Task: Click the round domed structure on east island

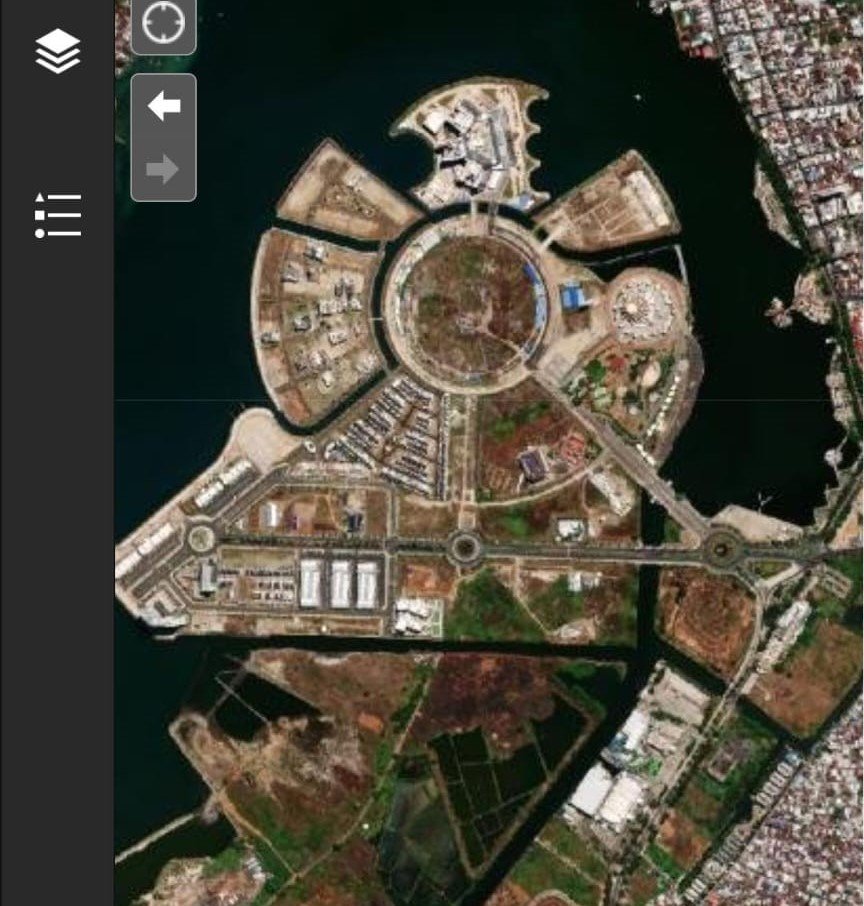Action: click(638, 305)
